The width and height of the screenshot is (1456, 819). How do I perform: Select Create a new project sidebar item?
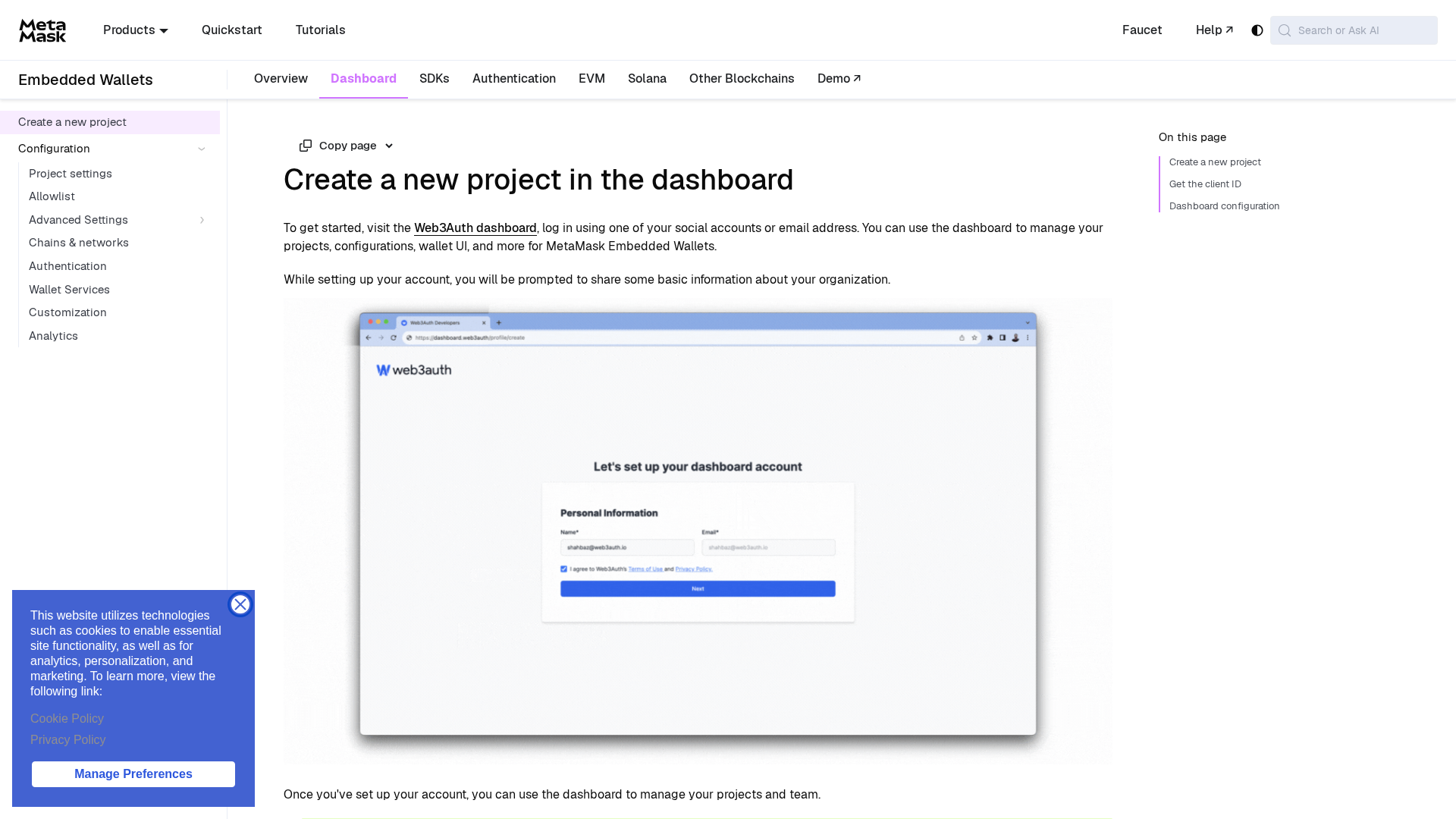click(x=110, y=122)
